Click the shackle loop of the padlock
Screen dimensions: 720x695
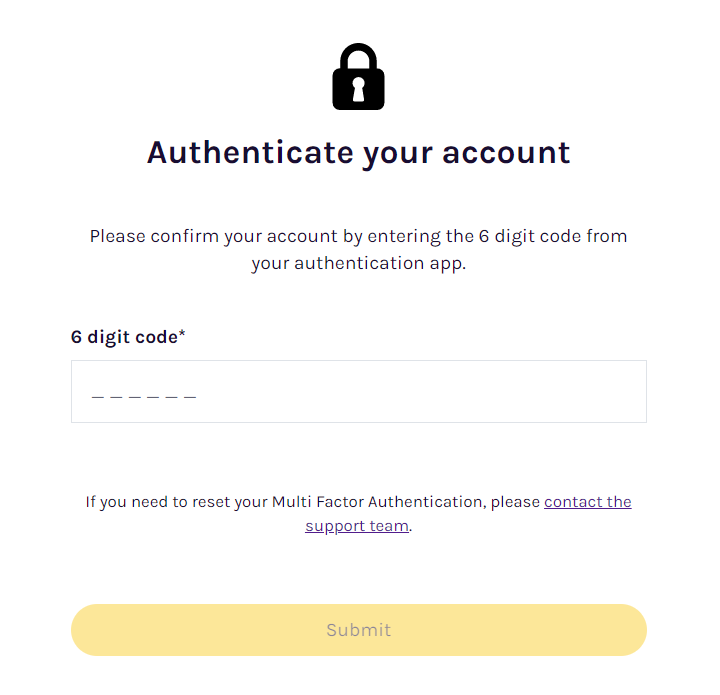pos(358,57)
